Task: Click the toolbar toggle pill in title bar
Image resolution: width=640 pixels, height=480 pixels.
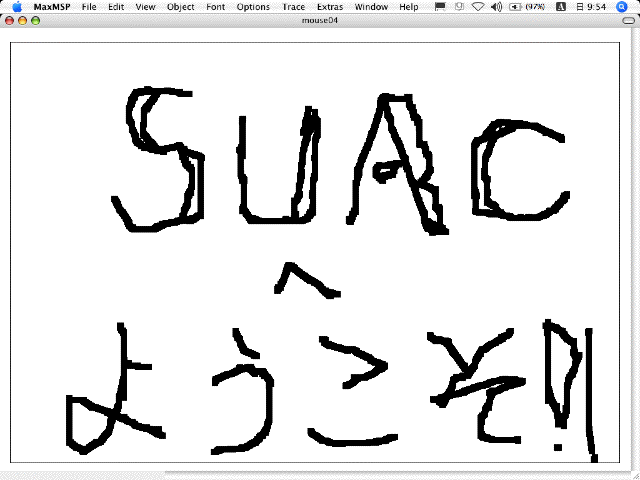Action: (629, 21)
